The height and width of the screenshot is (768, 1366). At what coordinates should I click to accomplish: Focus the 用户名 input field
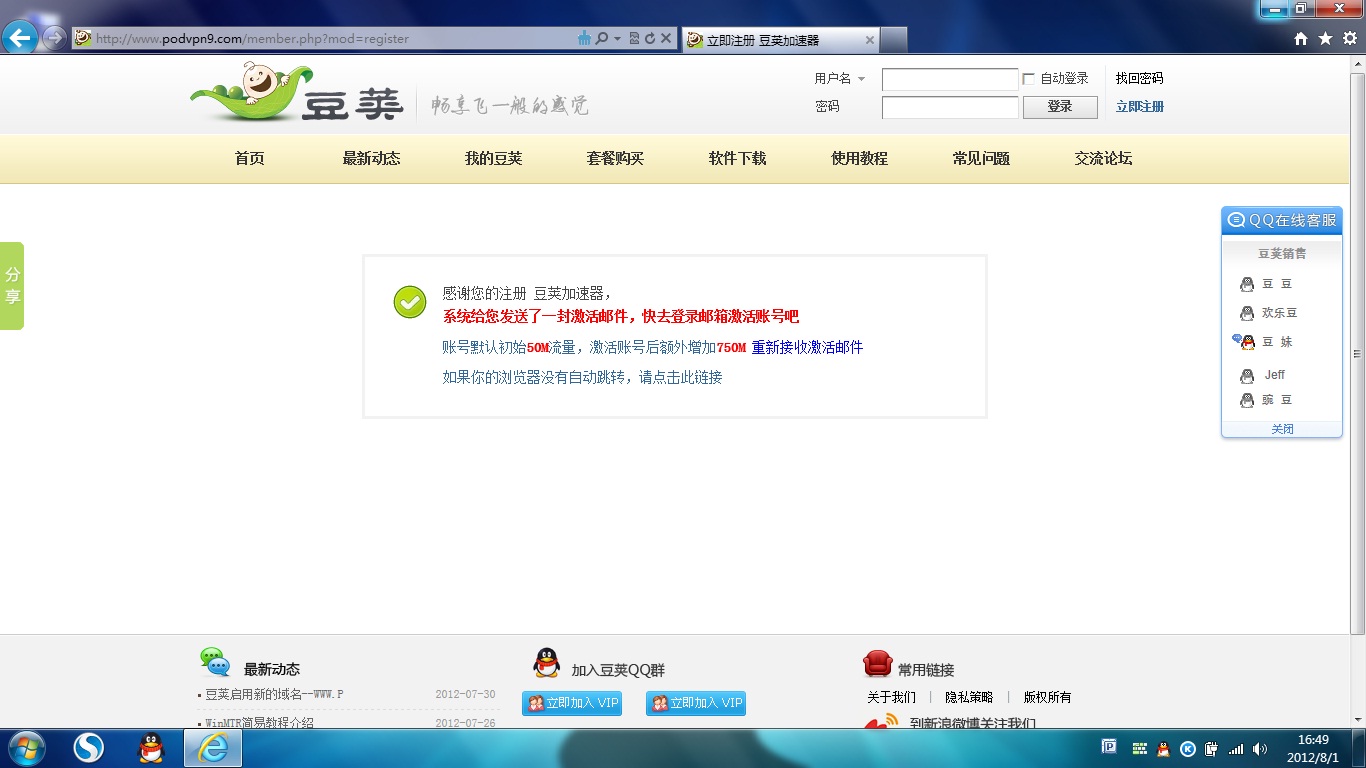[x=950, y=79]
